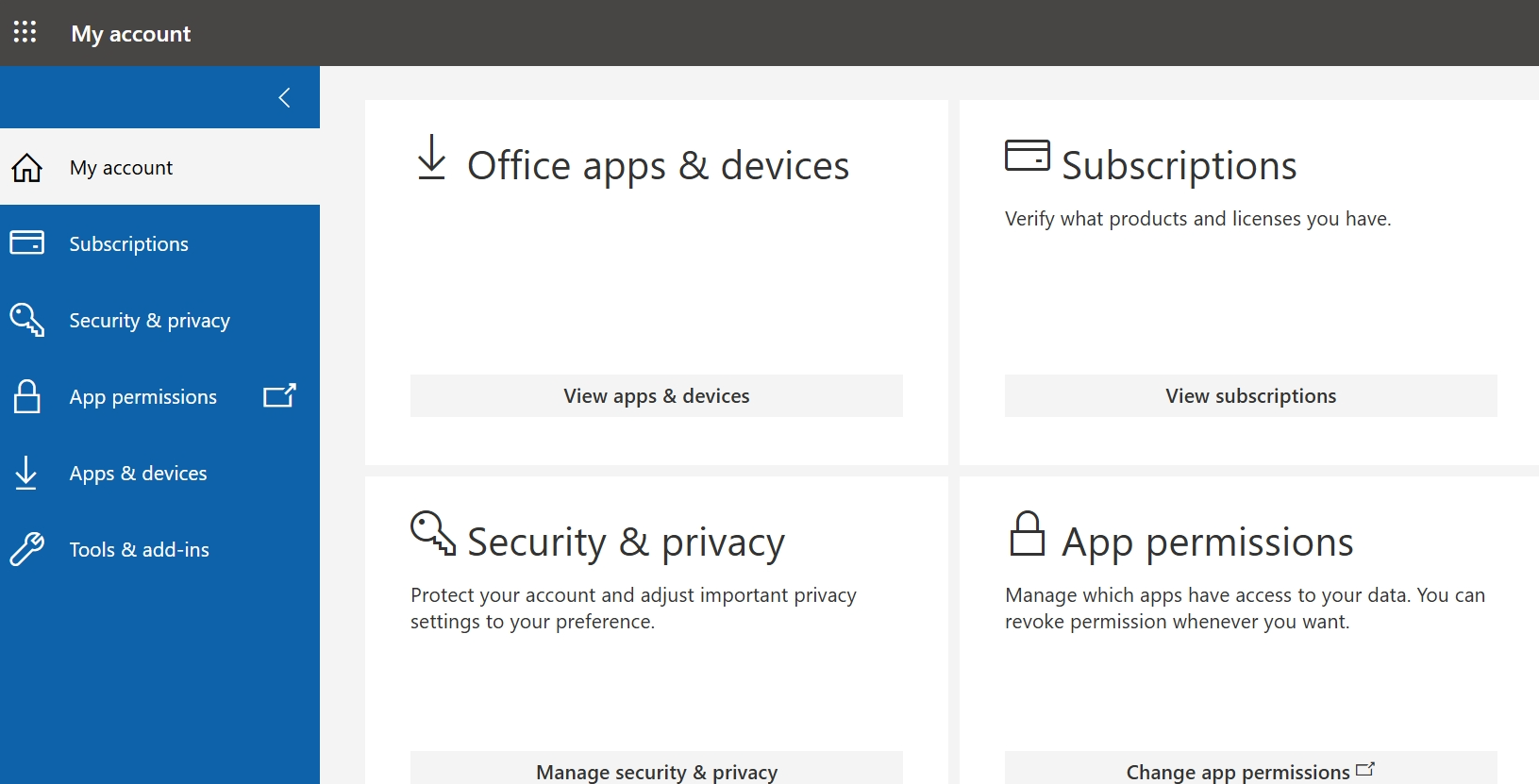Select My account in the sidebar
This screenshot has height=784, width=1539.
159,167
